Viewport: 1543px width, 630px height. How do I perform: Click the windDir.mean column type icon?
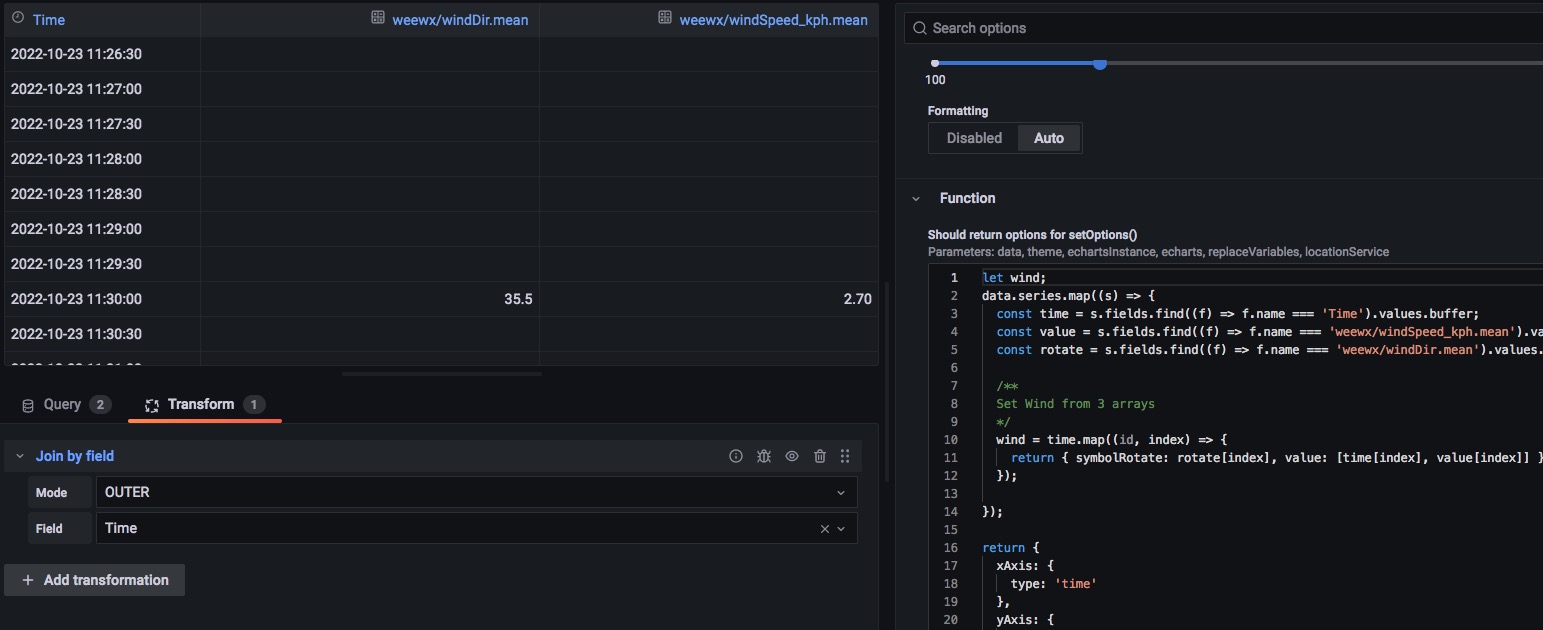point(378,18)
